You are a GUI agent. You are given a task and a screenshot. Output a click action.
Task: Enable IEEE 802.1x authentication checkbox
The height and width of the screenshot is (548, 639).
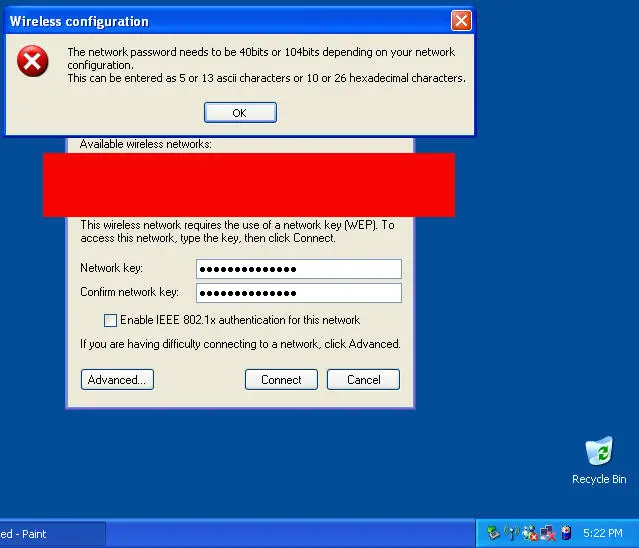coord(110,320)
